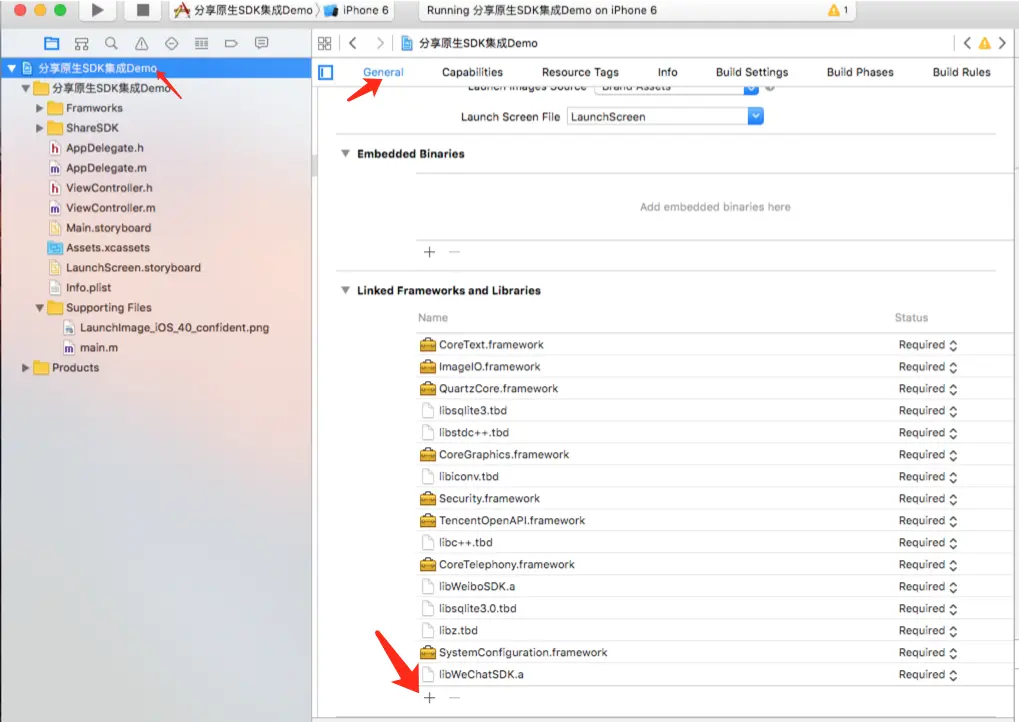Toggle the project and targets list sidebar
Image resolution: width=1019 pixels, height=722 pixels.
click(x=326, y=72)
